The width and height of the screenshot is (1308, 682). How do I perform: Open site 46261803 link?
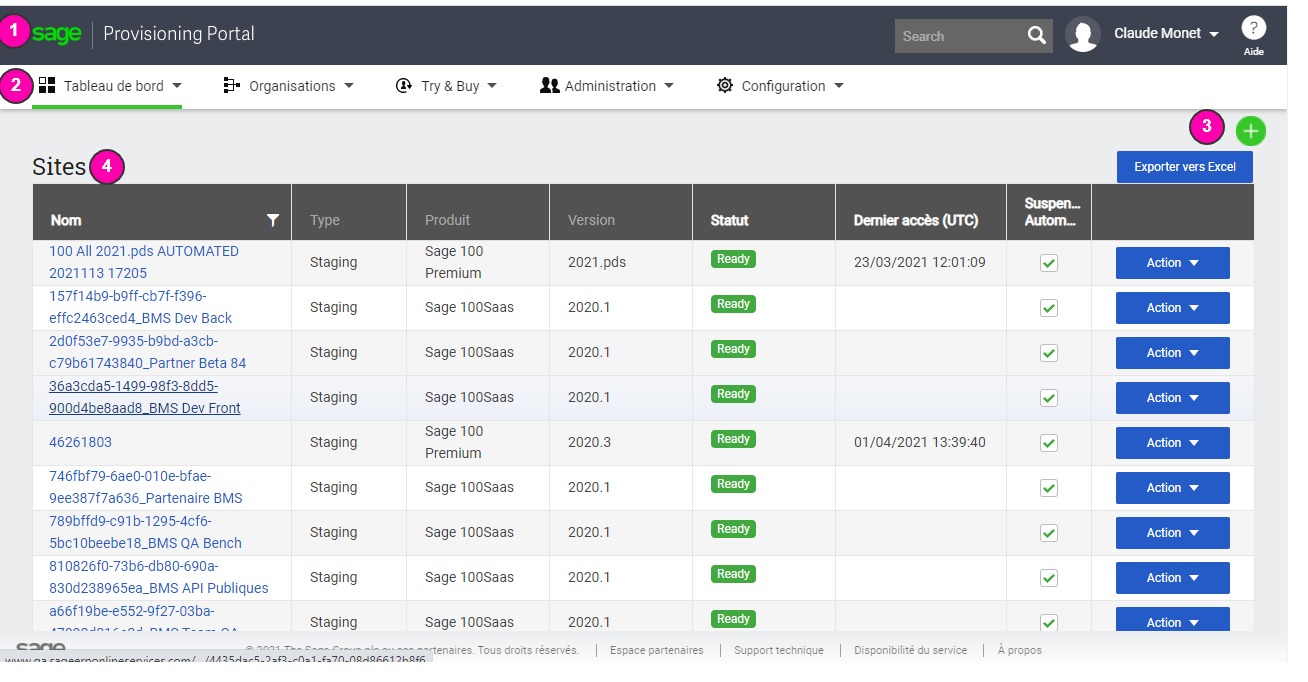(x=81, y=442)
